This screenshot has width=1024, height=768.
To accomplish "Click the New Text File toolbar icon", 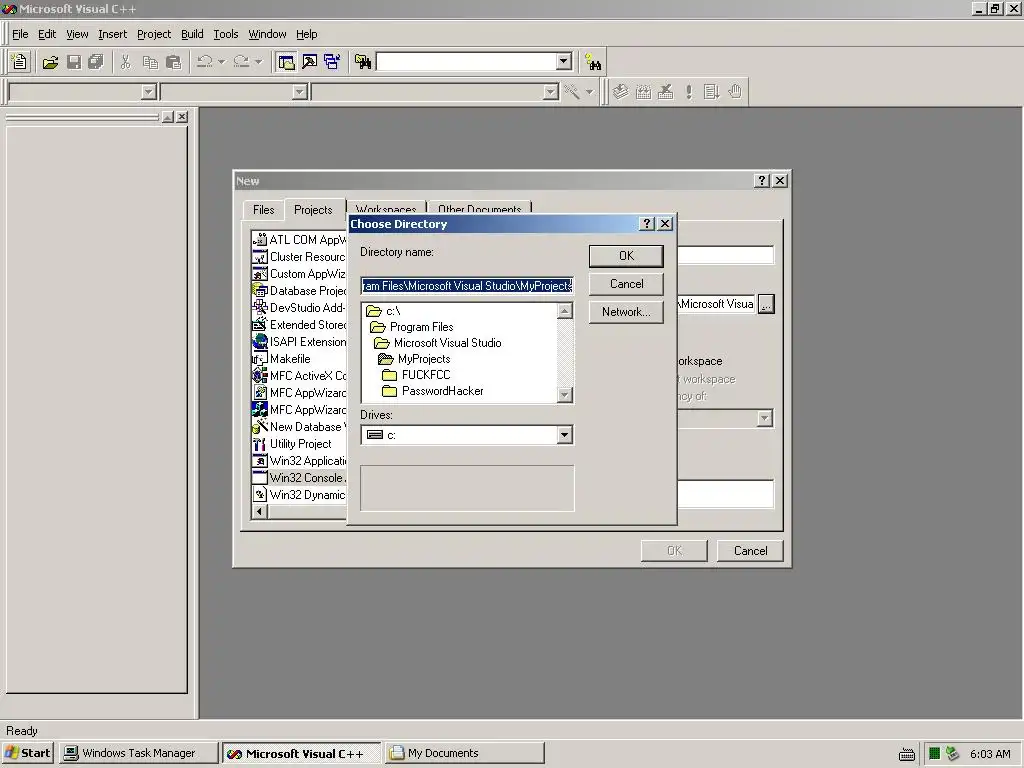I will 20,62.
